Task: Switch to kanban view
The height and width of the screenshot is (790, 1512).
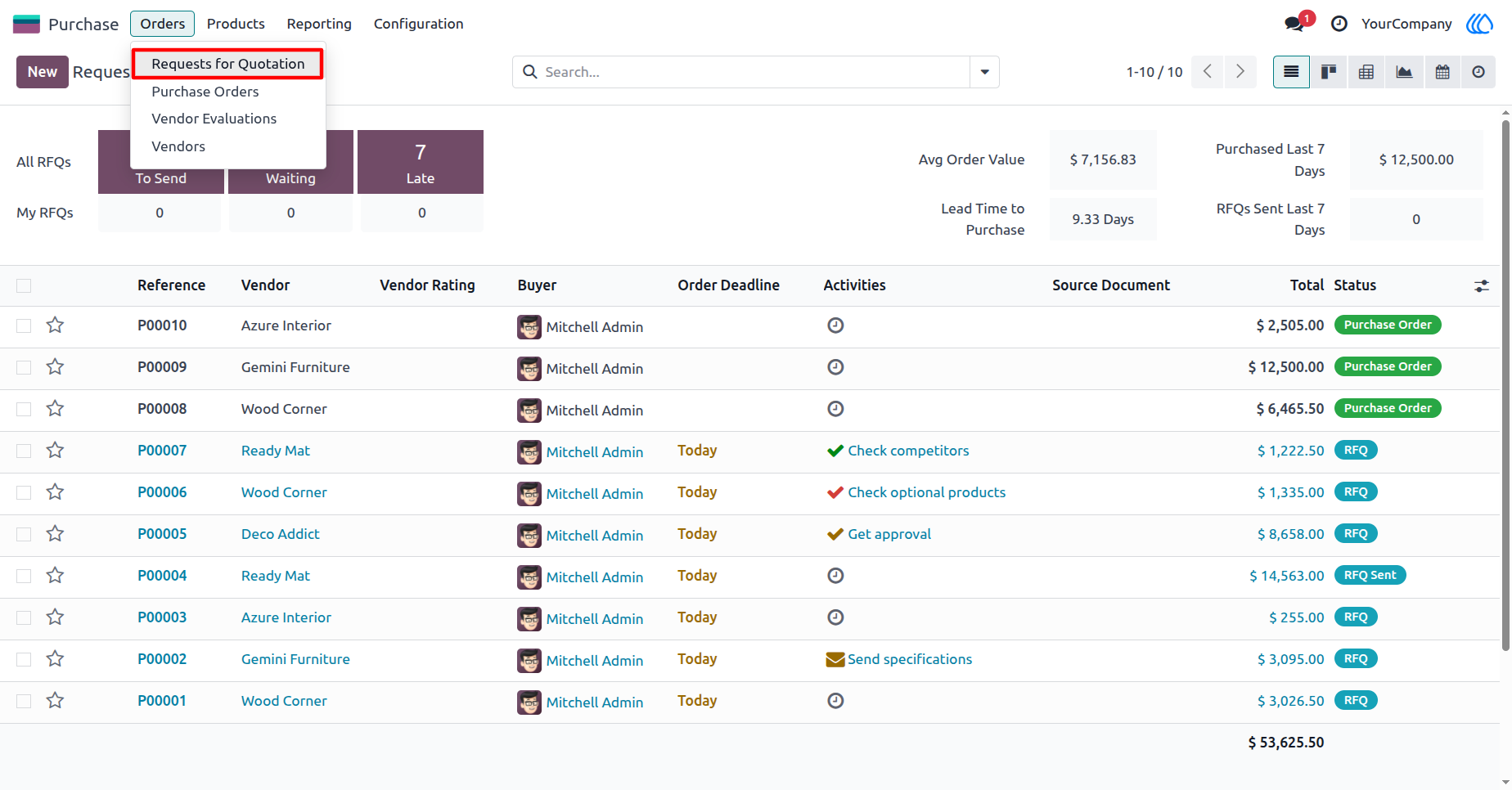Action: [1329, 72]
